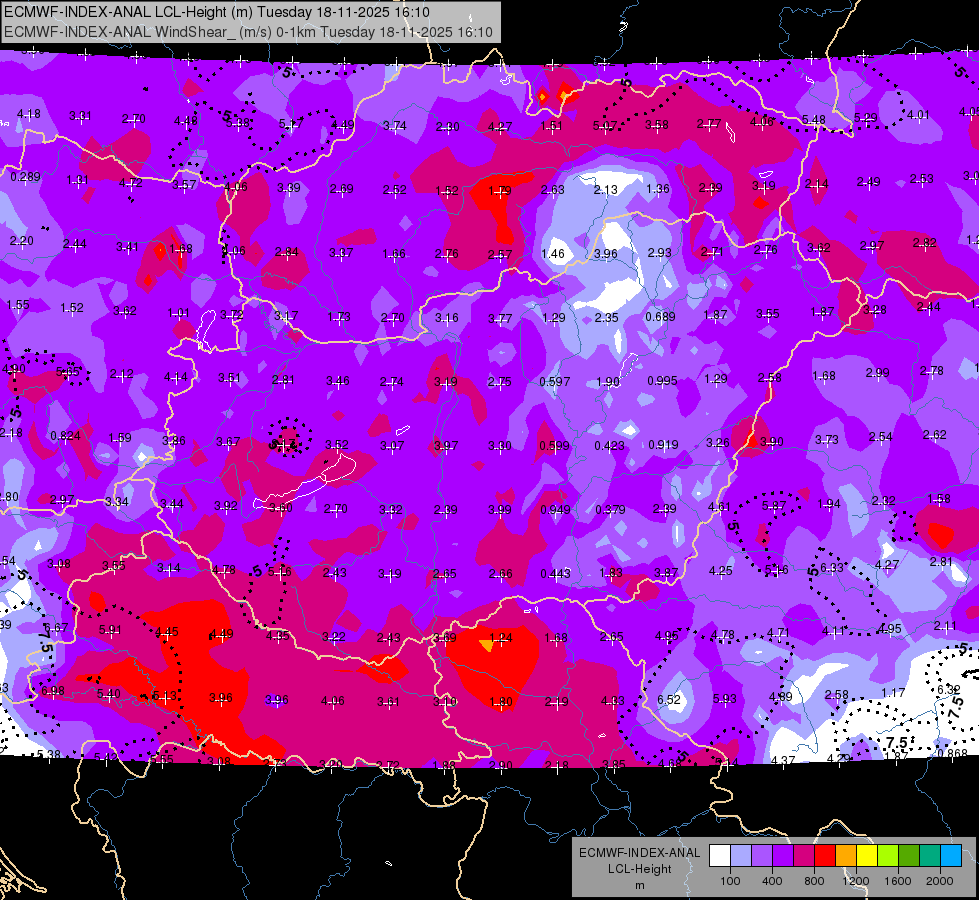The height and width of the screenshot is (900, 979).
Task: Click the wind shear value 0.599
Action: click(x=554, y=445)
